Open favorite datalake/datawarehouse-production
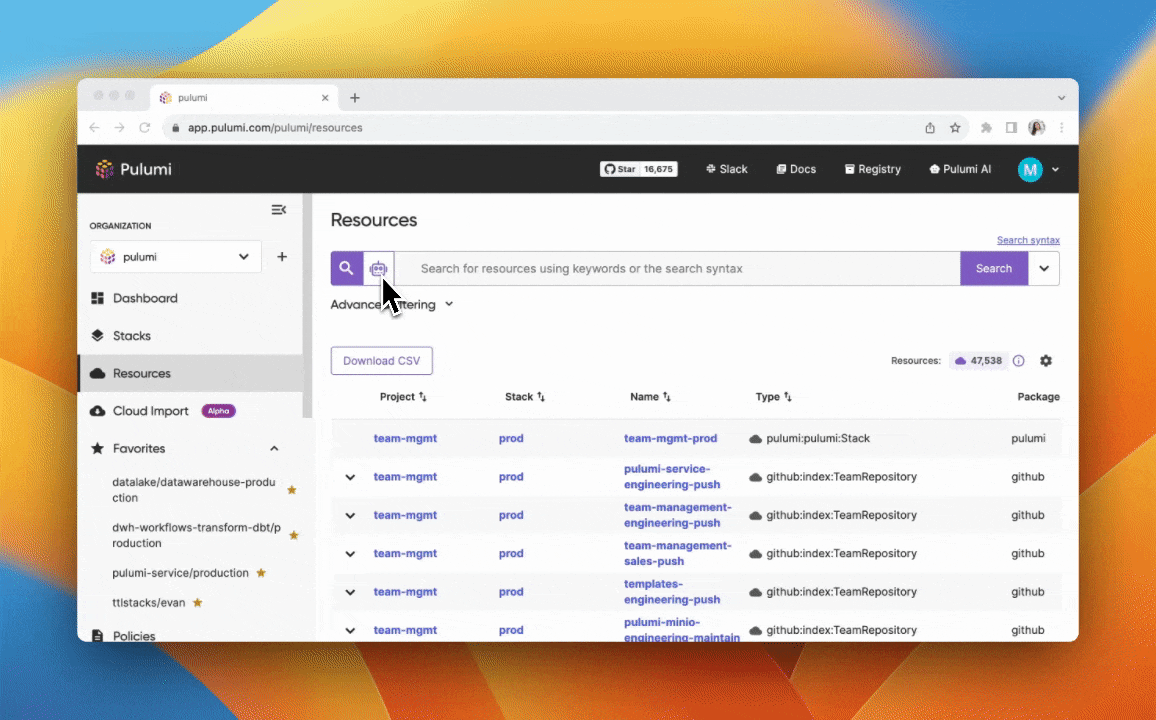1156x720 pixels. pos(194,489)
